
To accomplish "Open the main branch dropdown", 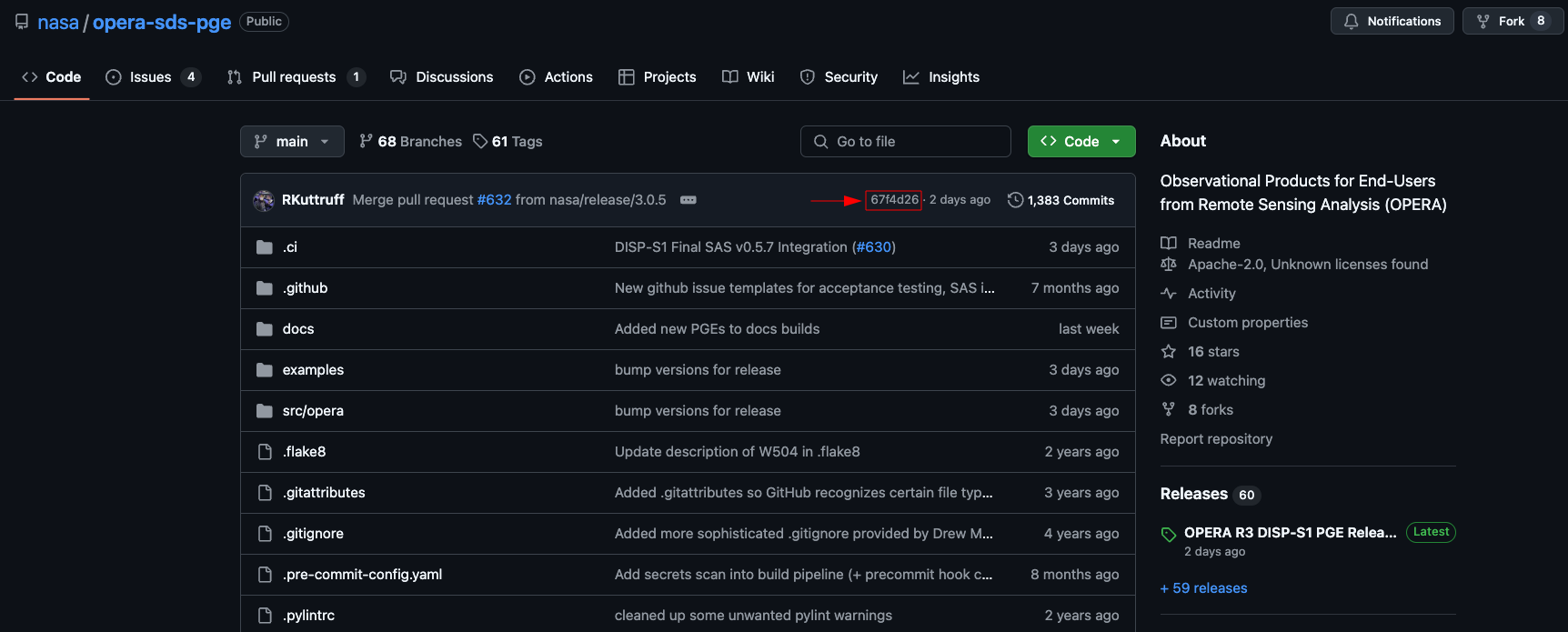I will pos(292,141).
